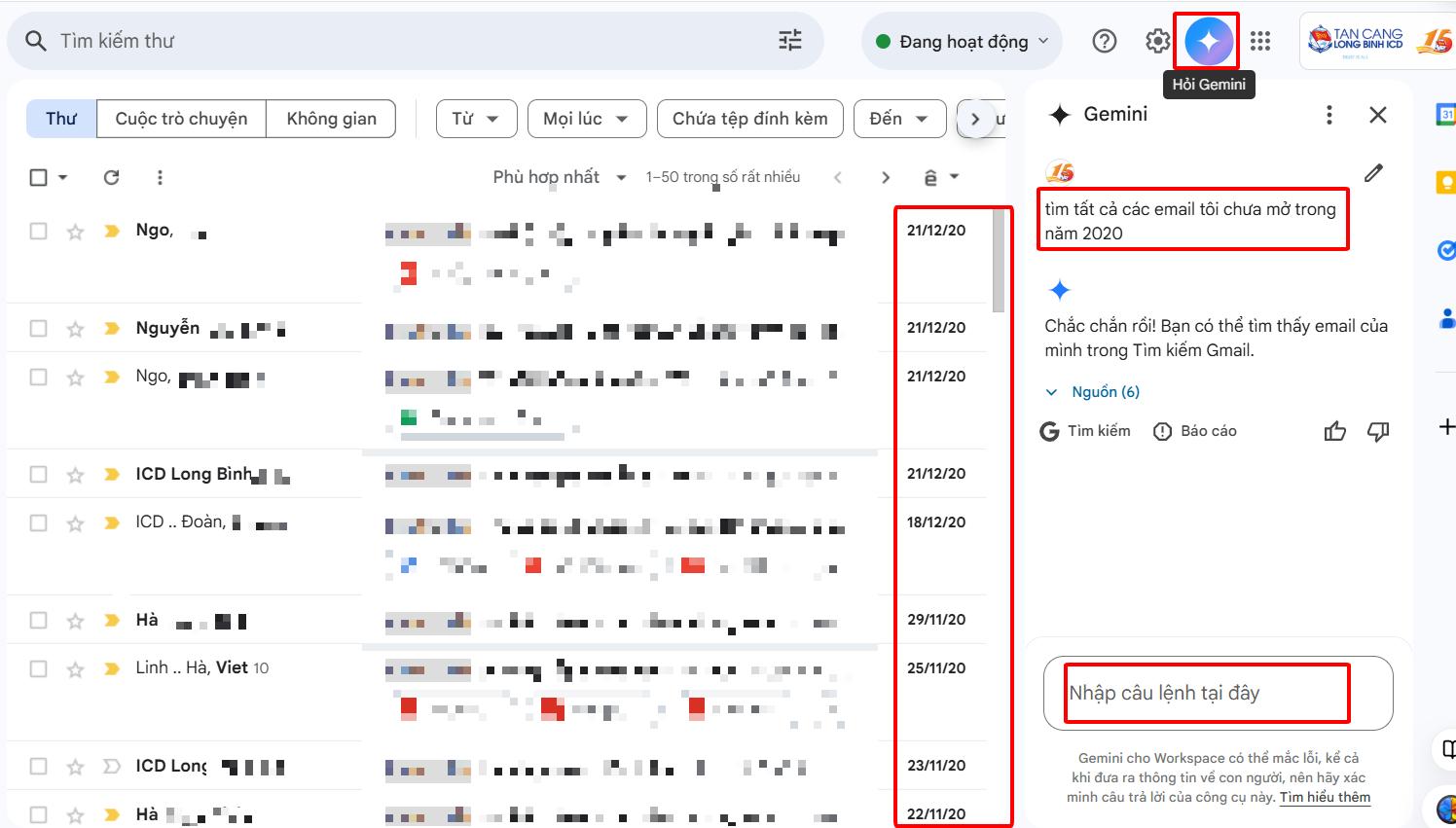
Task: Edit the Gemini prompt with pencil icon
Action: 1373,173
